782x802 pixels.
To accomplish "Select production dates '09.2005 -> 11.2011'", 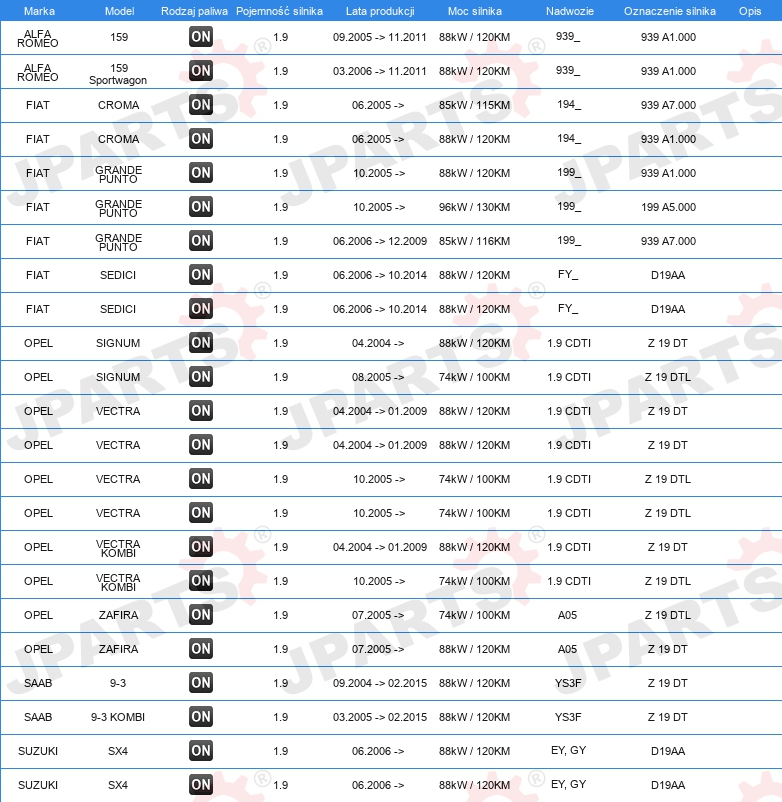I will coord(379,37).
